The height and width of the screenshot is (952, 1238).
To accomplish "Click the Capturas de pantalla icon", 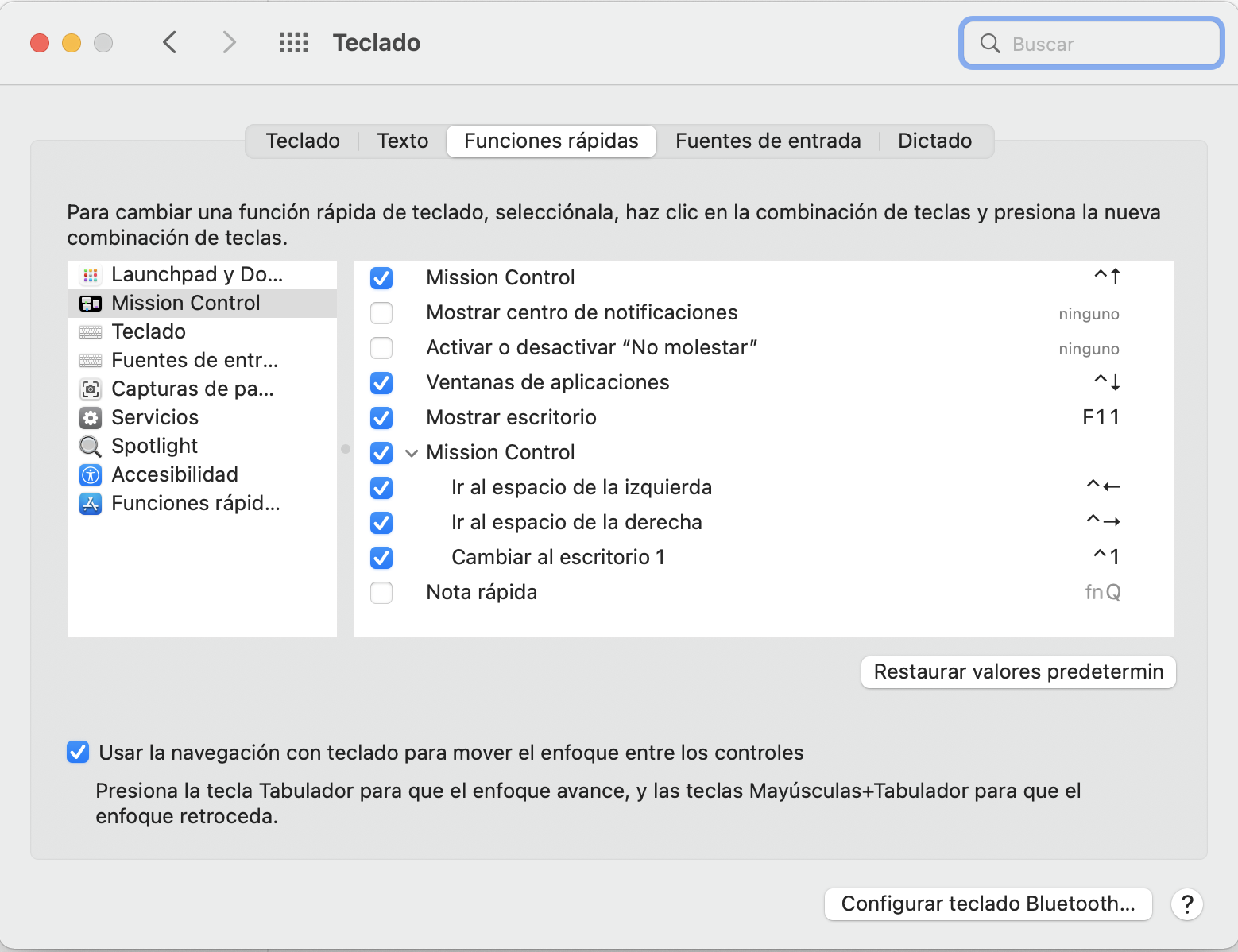I will [91, 389].
